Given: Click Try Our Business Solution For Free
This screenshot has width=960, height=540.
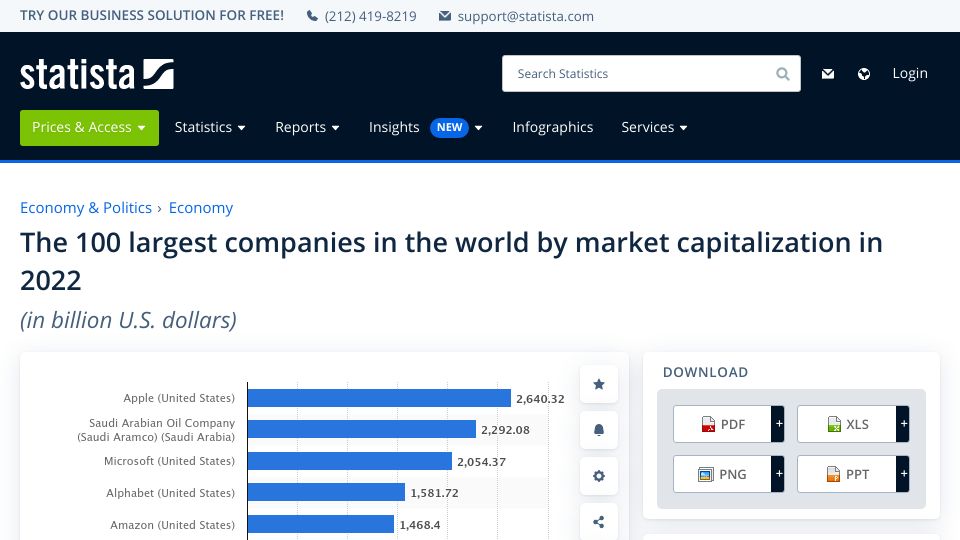Looking at the screenshot, I should pos(152,15).
